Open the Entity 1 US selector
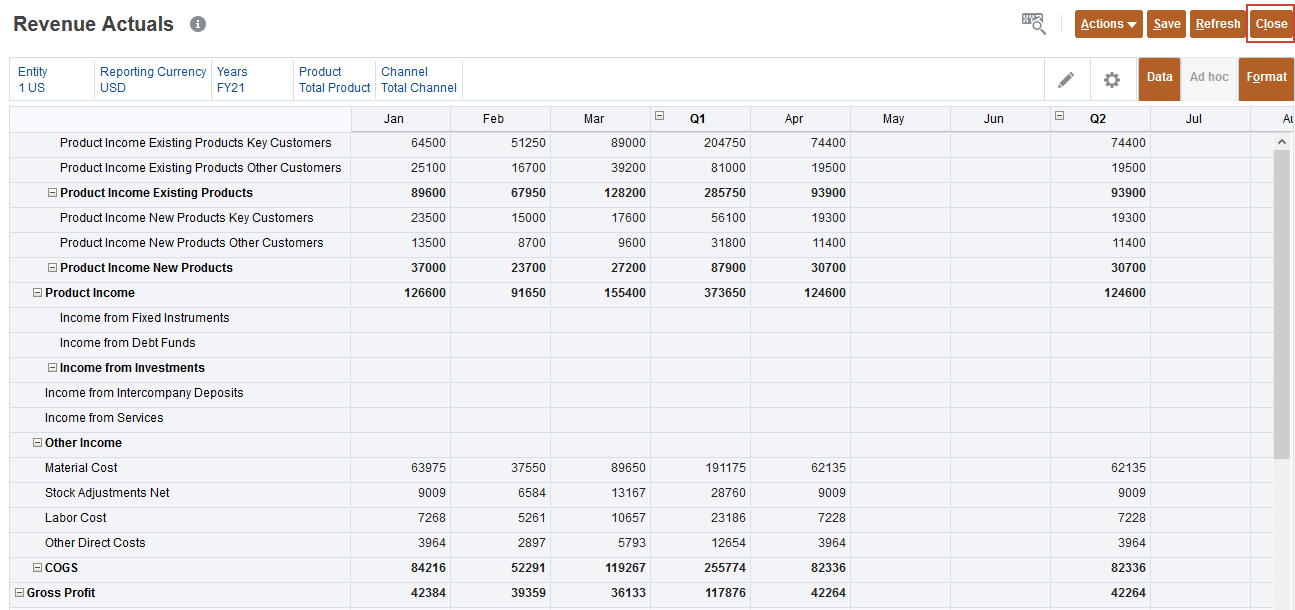Viewport: 1295px width, 610px height. (33, 80)
